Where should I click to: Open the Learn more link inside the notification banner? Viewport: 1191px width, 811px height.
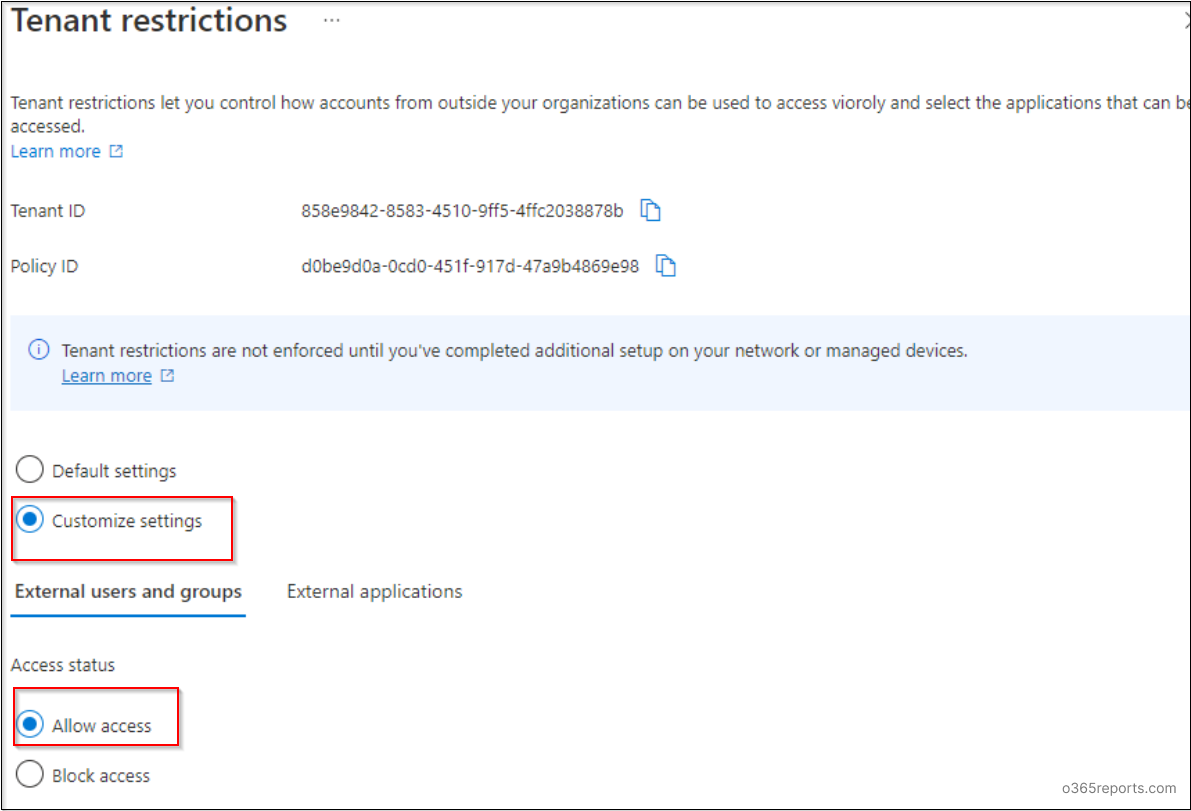point(106,375)
